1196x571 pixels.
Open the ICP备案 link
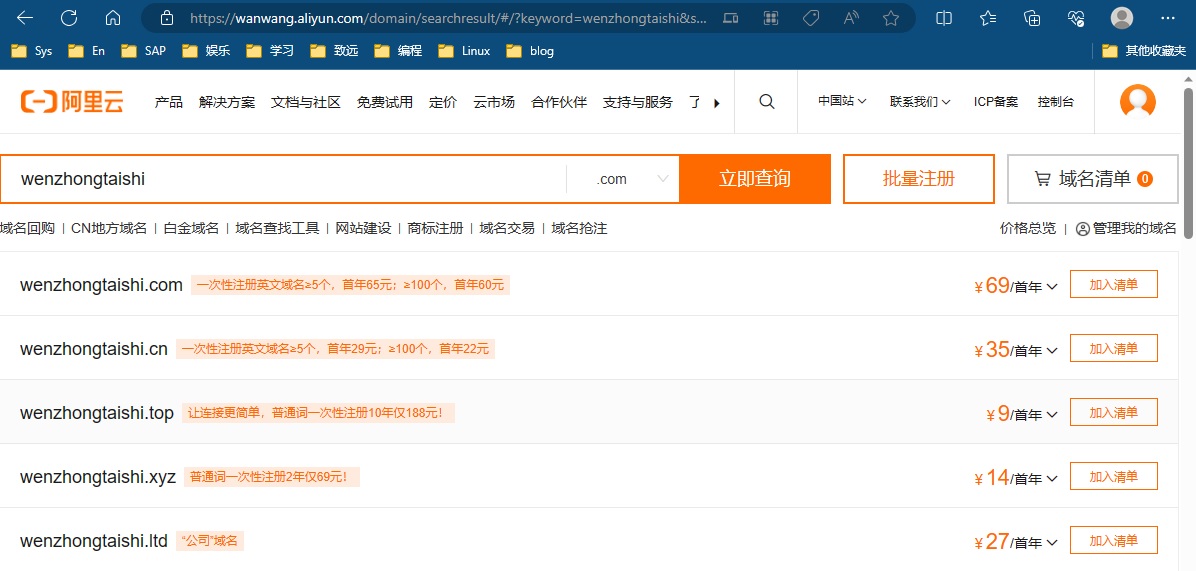point(995,101)
